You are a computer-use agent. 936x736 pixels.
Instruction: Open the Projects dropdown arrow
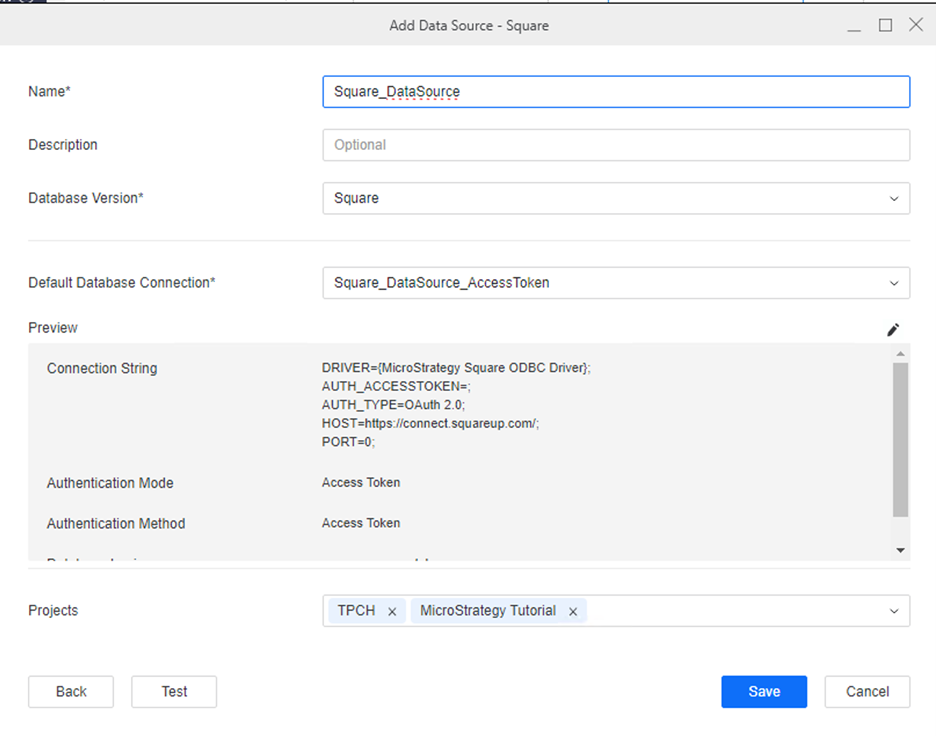point(893,611)
